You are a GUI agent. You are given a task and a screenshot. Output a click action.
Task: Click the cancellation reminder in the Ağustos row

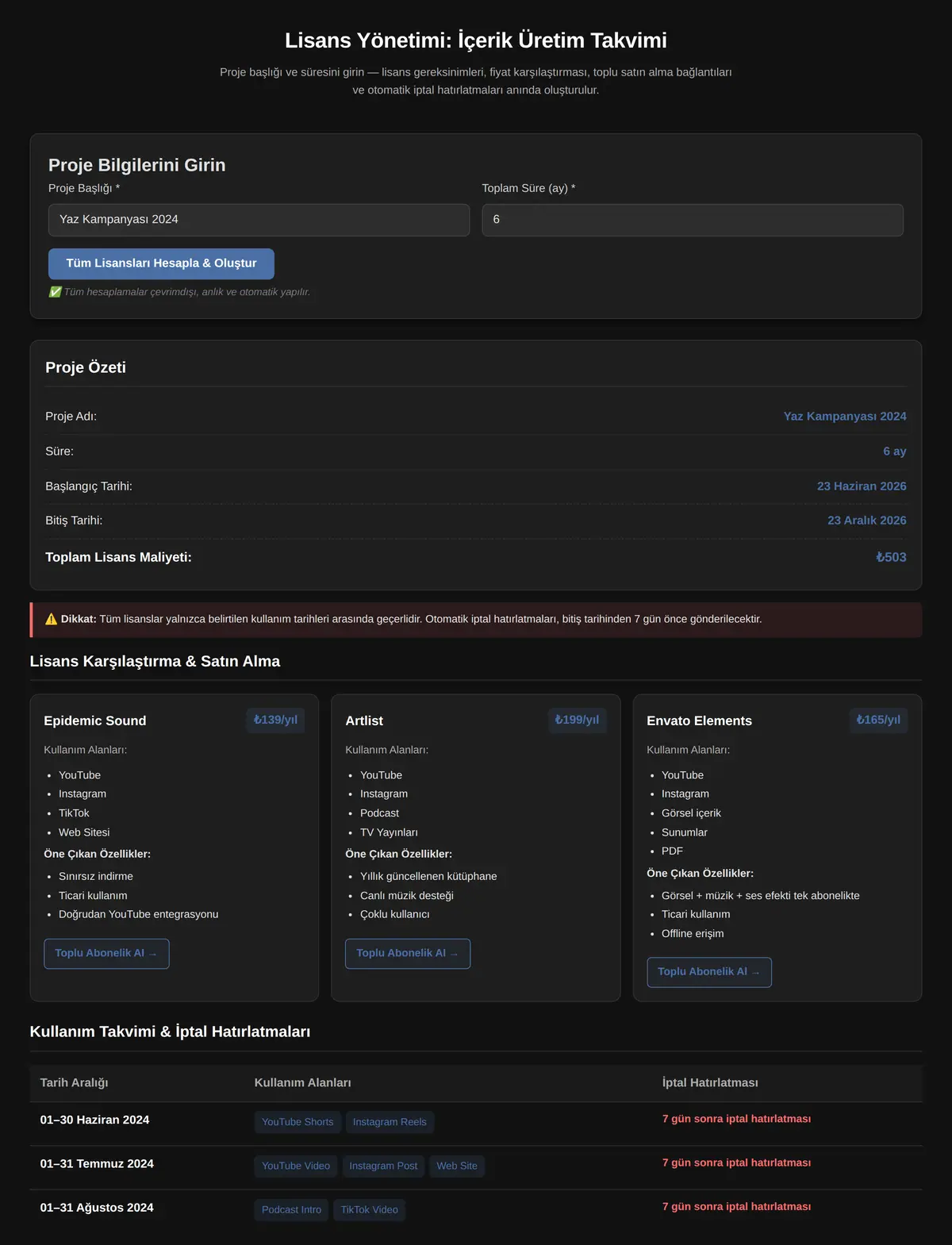click(736, 1206)
